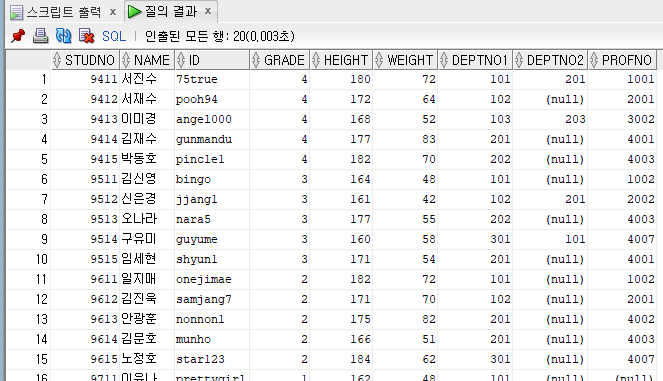Click the sort arrows icon beside ID

click(x=181, y=60)
